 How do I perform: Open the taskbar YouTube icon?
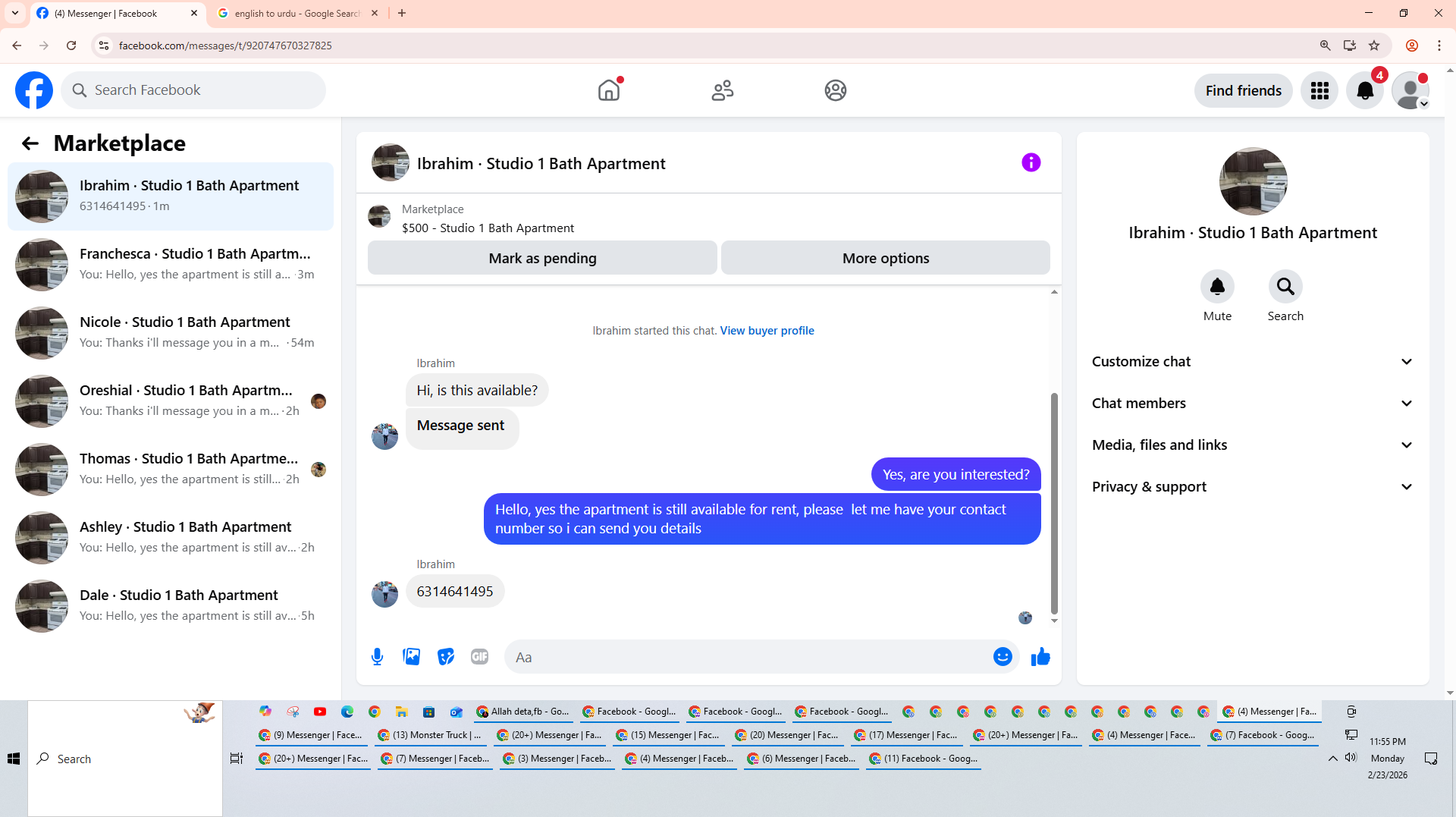(x=320, y=712)
